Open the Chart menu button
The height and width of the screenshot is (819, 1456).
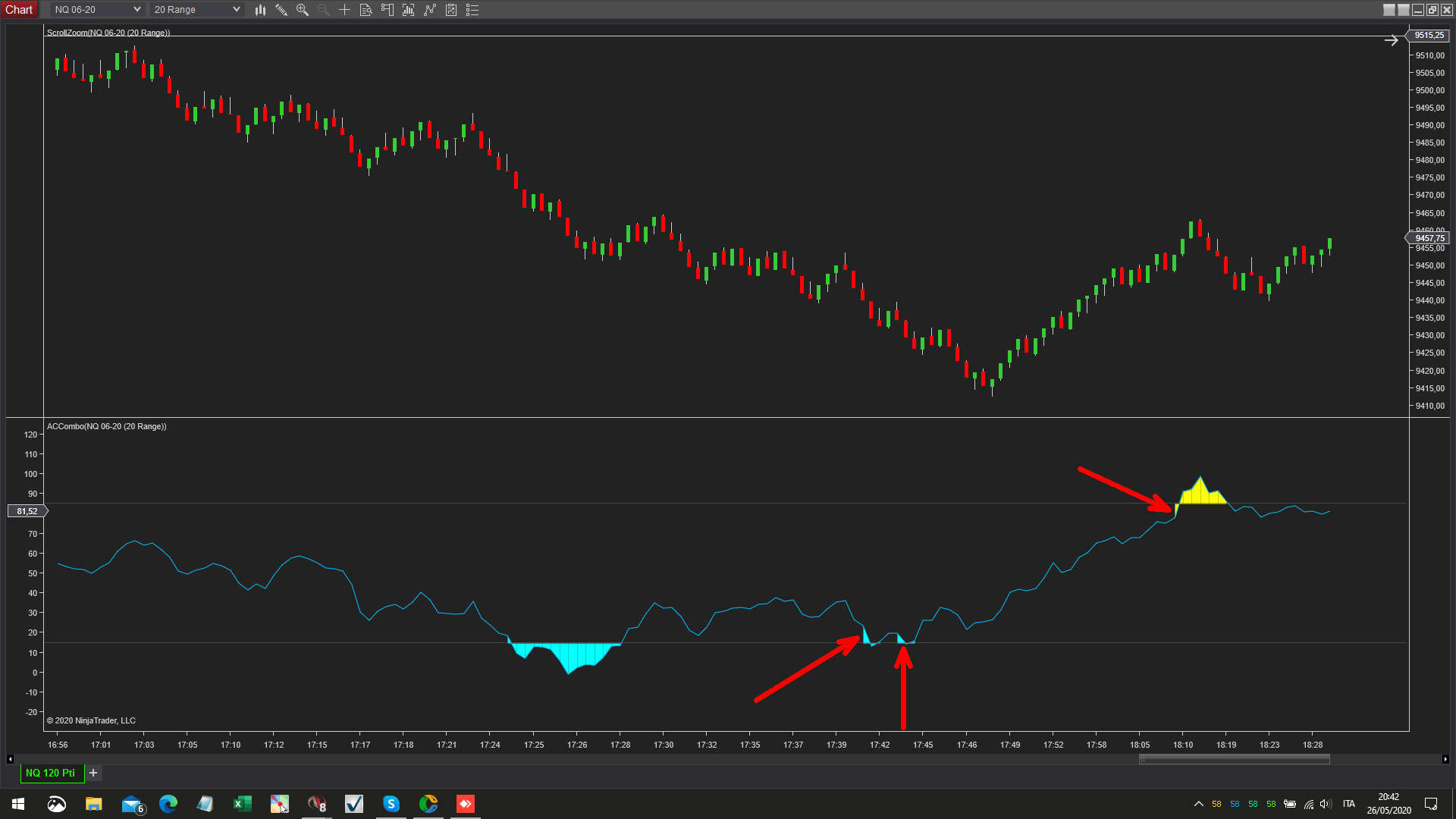click(x=19, y=10)
